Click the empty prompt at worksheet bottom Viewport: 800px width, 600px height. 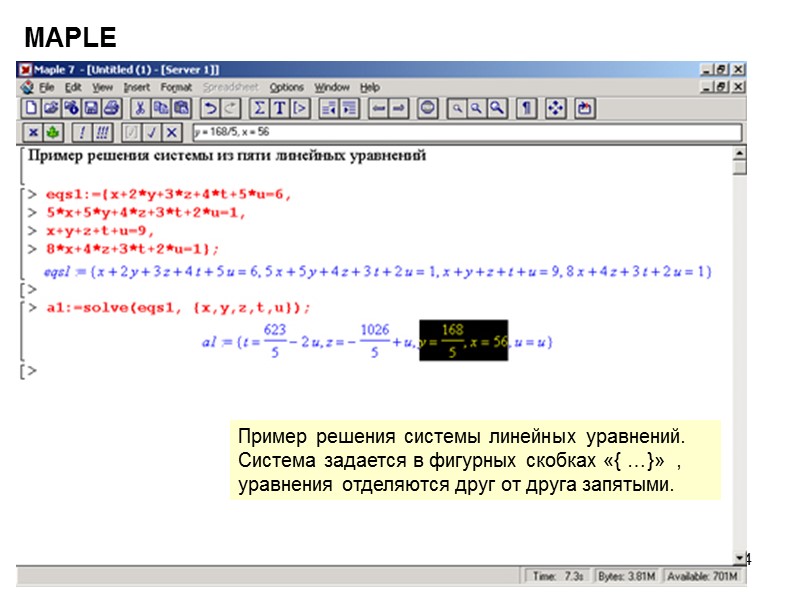29,371
